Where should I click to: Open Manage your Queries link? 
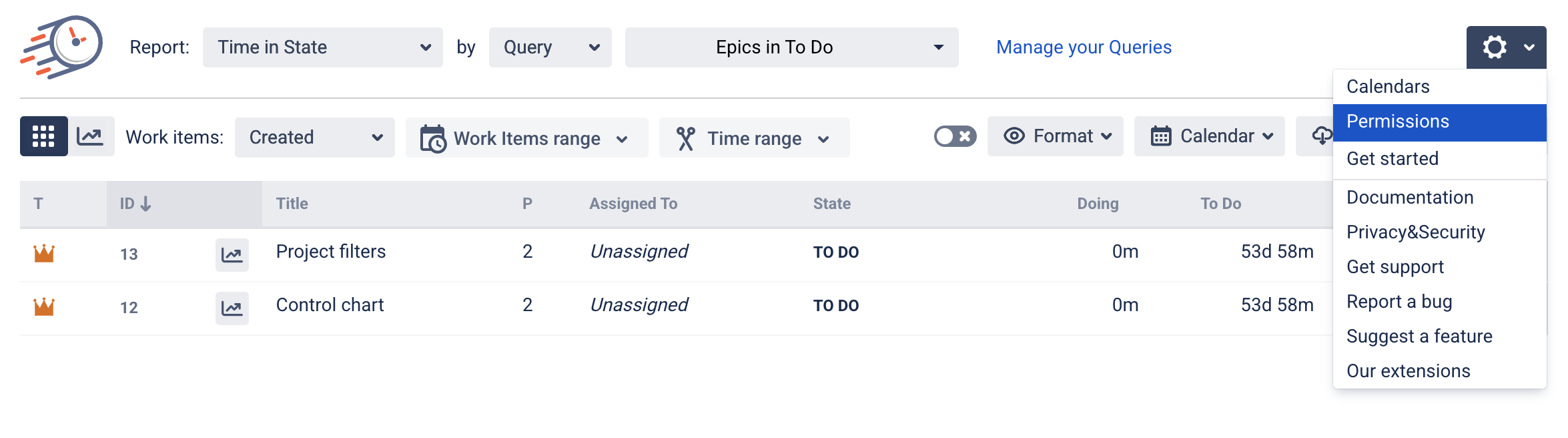click(x=1084, y=47)
